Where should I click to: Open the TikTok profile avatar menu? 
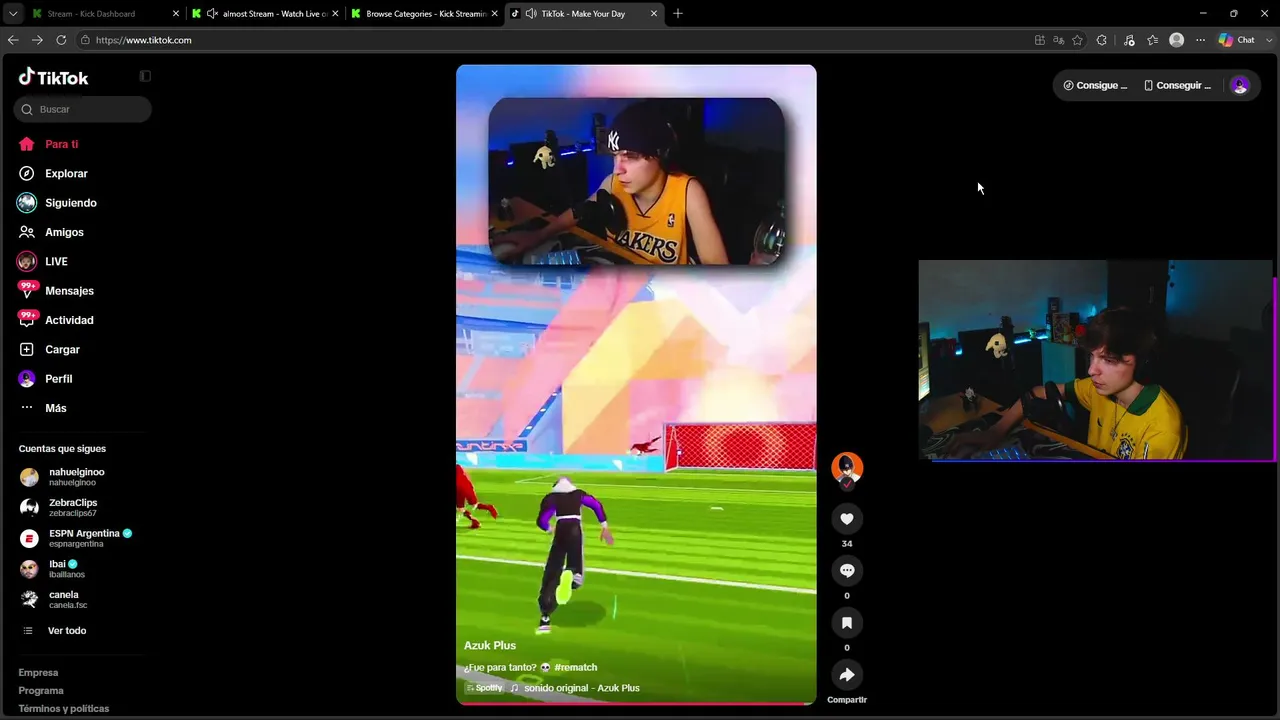(1240, 86)
